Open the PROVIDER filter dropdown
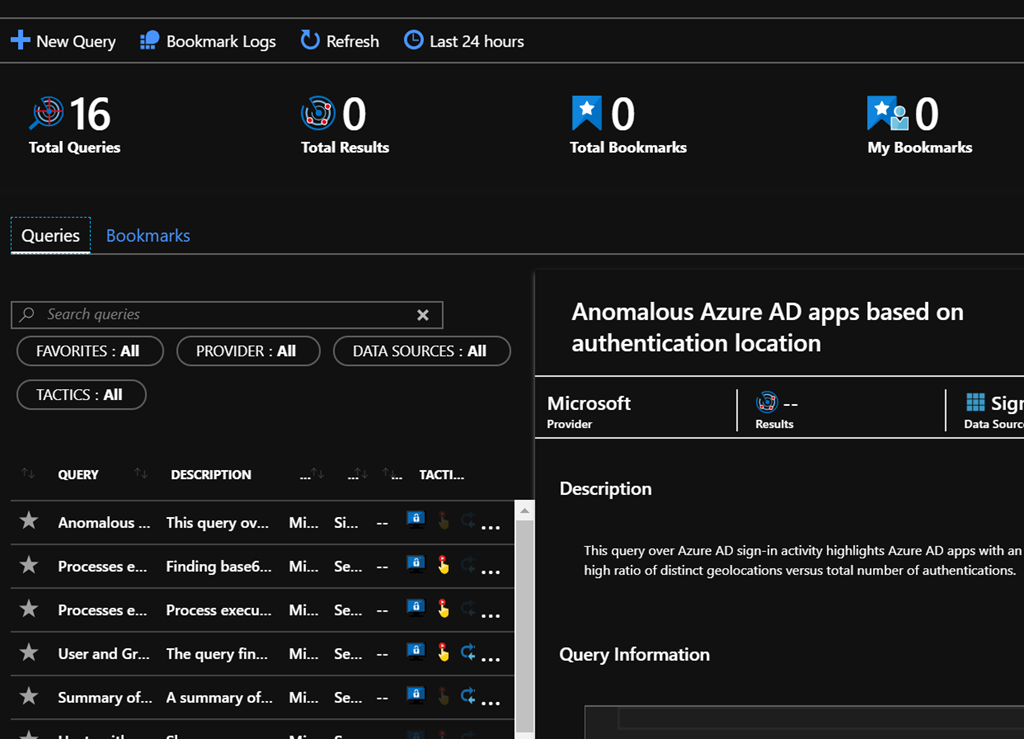 point(247,351)
